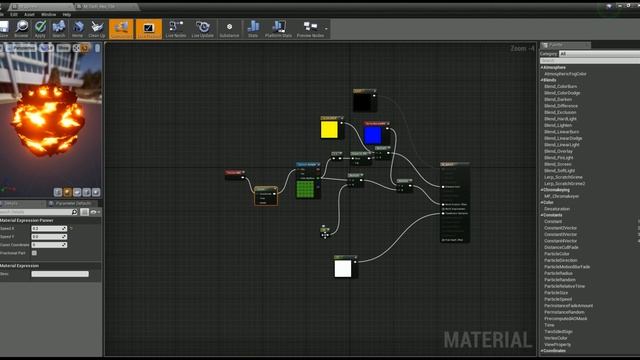Click the Preview Nodes toolbar icon
Screen dimensions: 640x360
[x=310, y=29]
